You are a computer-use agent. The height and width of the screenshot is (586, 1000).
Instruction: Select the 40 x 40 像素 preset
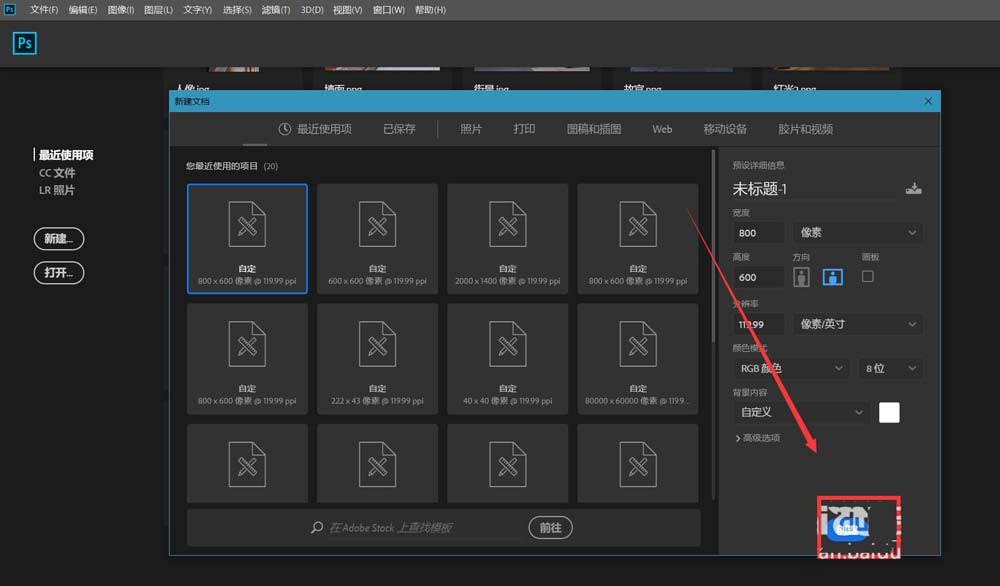[x=508, y=358]
